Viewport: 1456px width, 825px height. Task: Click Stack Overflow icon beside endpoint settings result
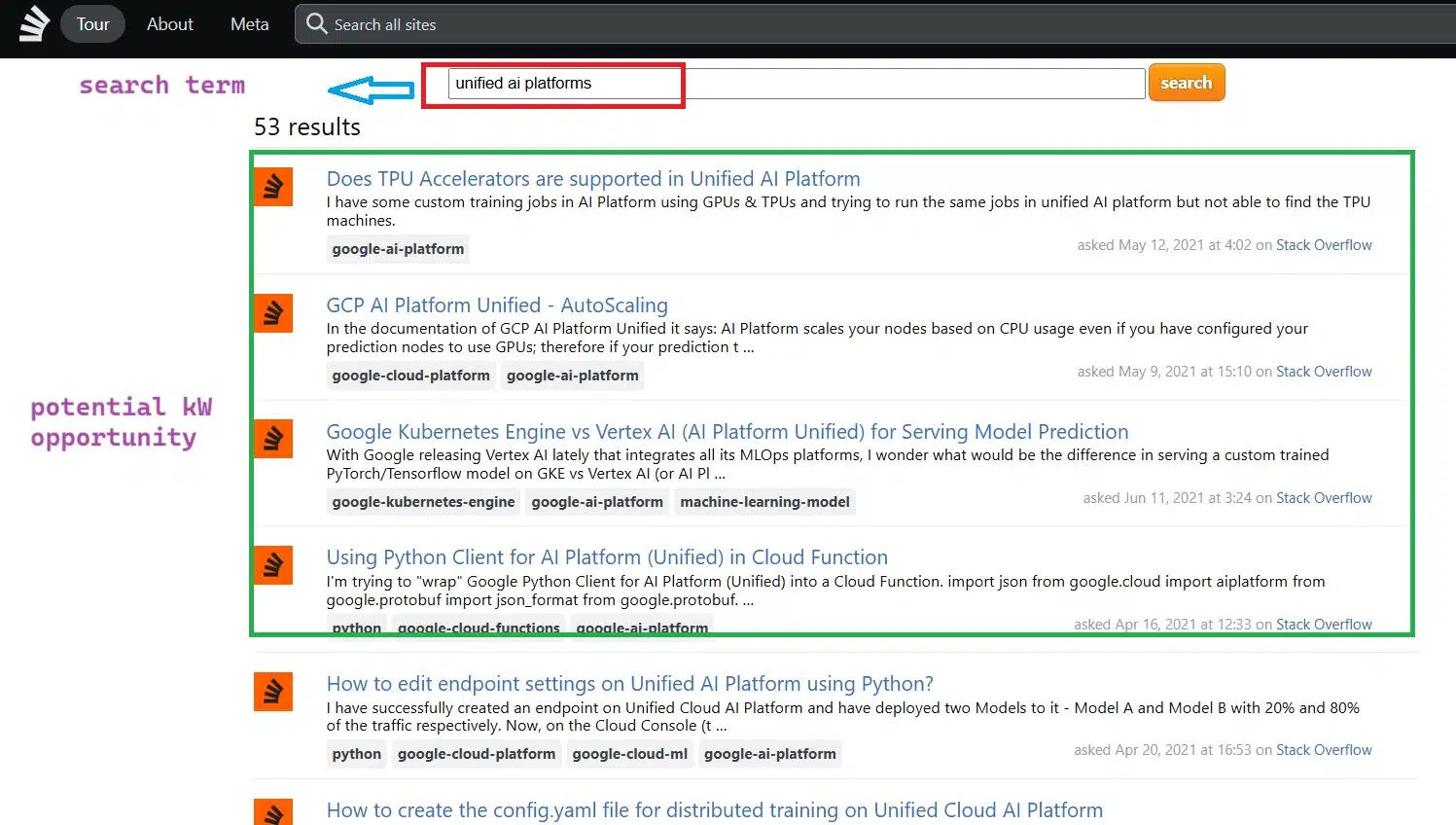(273, 692)
